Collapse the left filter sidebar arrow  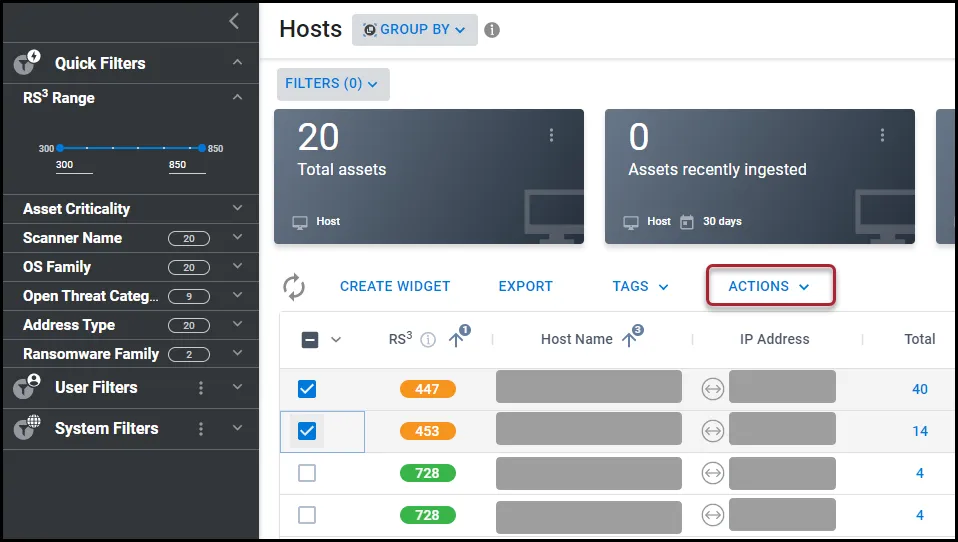click(234, 21)
